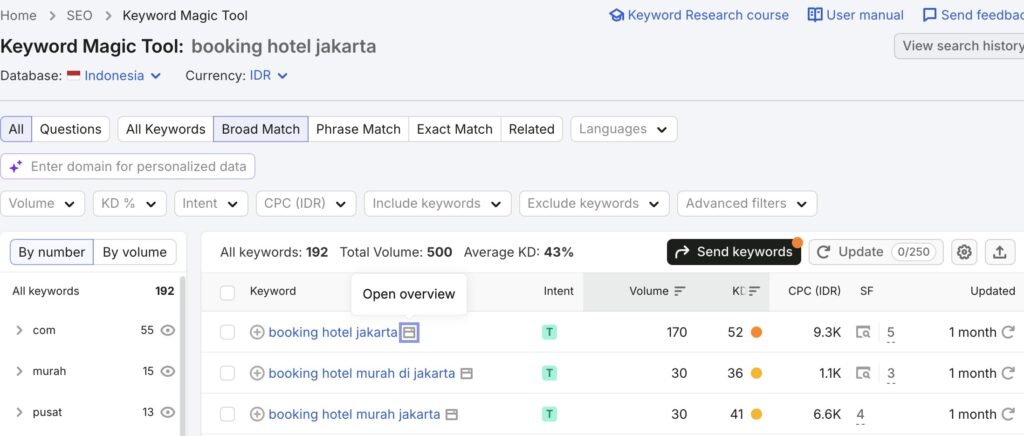The height and width of the screenshot is (436, 1024).
Task: Click SF value 5 in first row
Action: [891, 332]
